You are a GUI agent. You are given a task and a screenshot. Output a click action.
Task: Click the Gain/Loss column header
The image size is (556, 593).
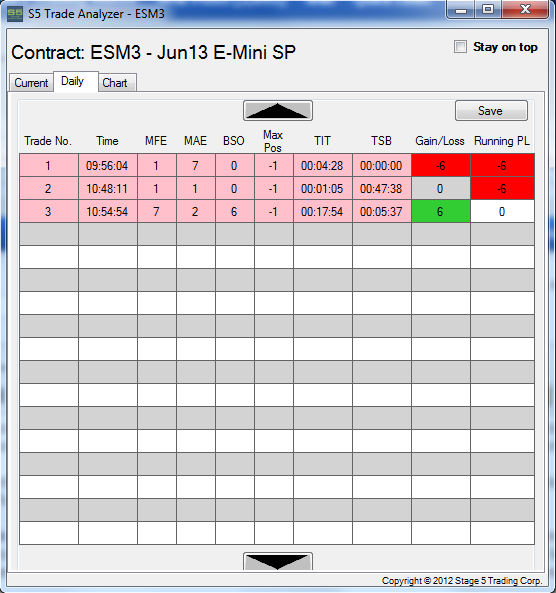[440, 141]
